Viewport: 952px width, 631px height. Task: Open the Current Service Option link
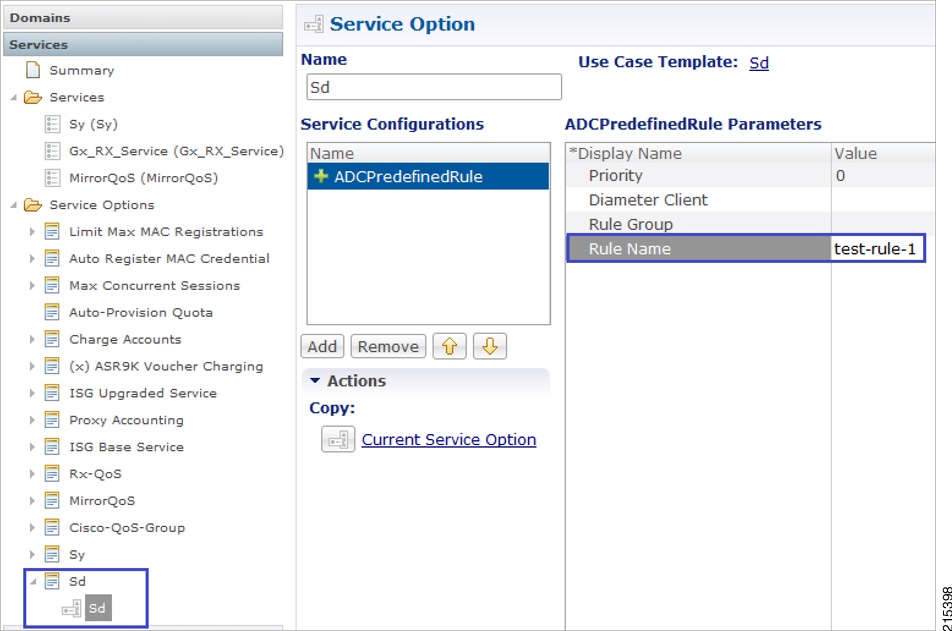point(449,440)
